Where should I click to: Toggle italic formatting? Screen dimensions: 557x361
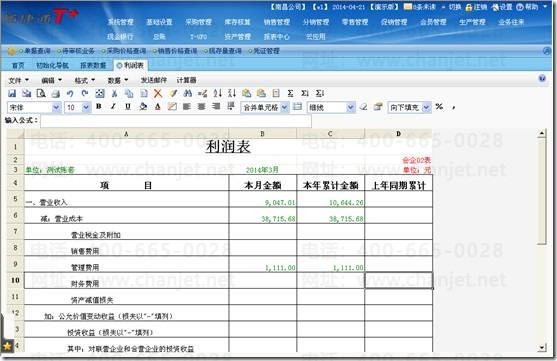[113, 107]
